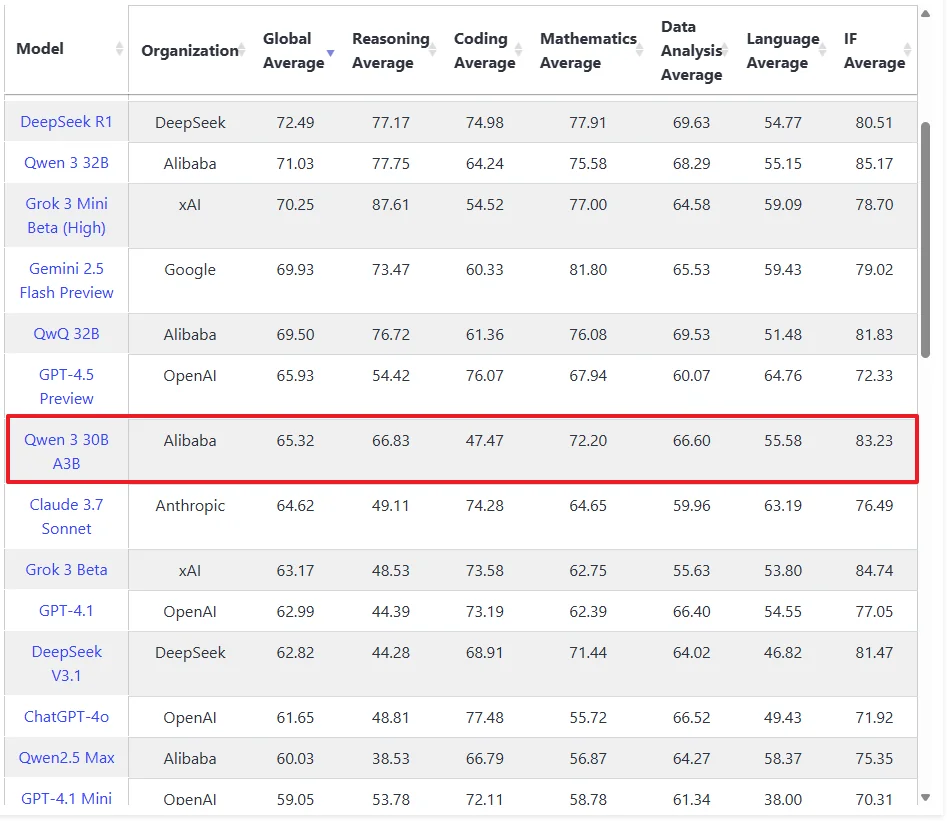The width and height of the screenshot is (947, 821).
Task: Open the ChatGPT-4o link
Action: click(x=66, y=716)
